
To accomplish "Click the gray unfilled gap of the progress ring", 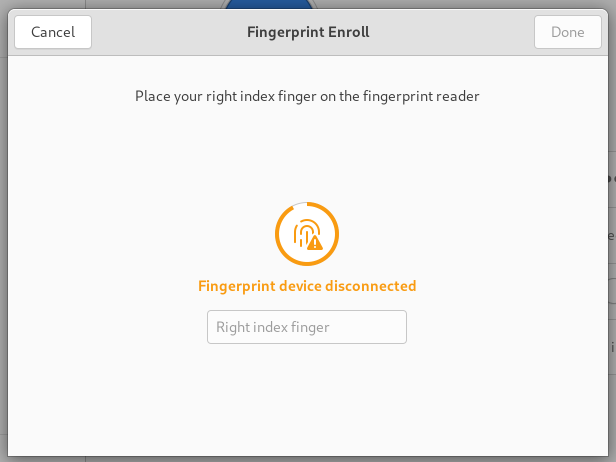I will pos(299,205).
